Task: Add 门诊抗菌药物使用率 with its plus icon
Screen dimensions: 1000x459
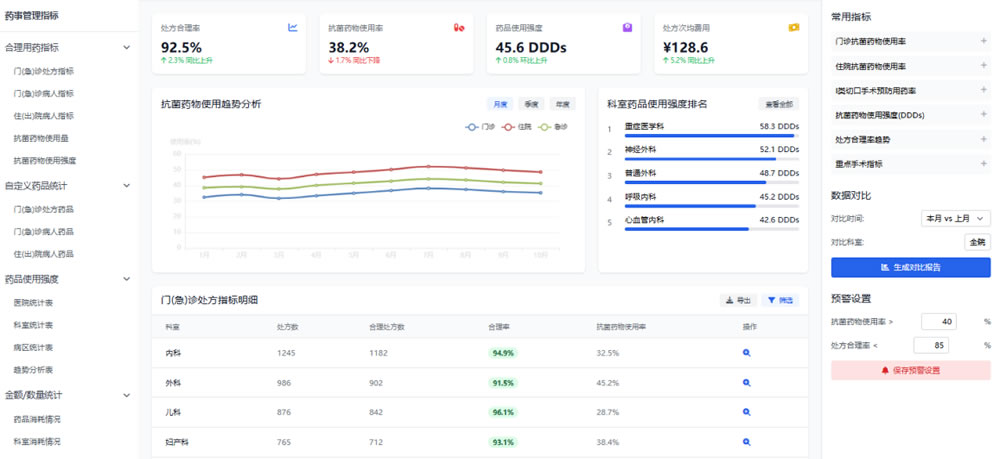Action: click(983, 41)
